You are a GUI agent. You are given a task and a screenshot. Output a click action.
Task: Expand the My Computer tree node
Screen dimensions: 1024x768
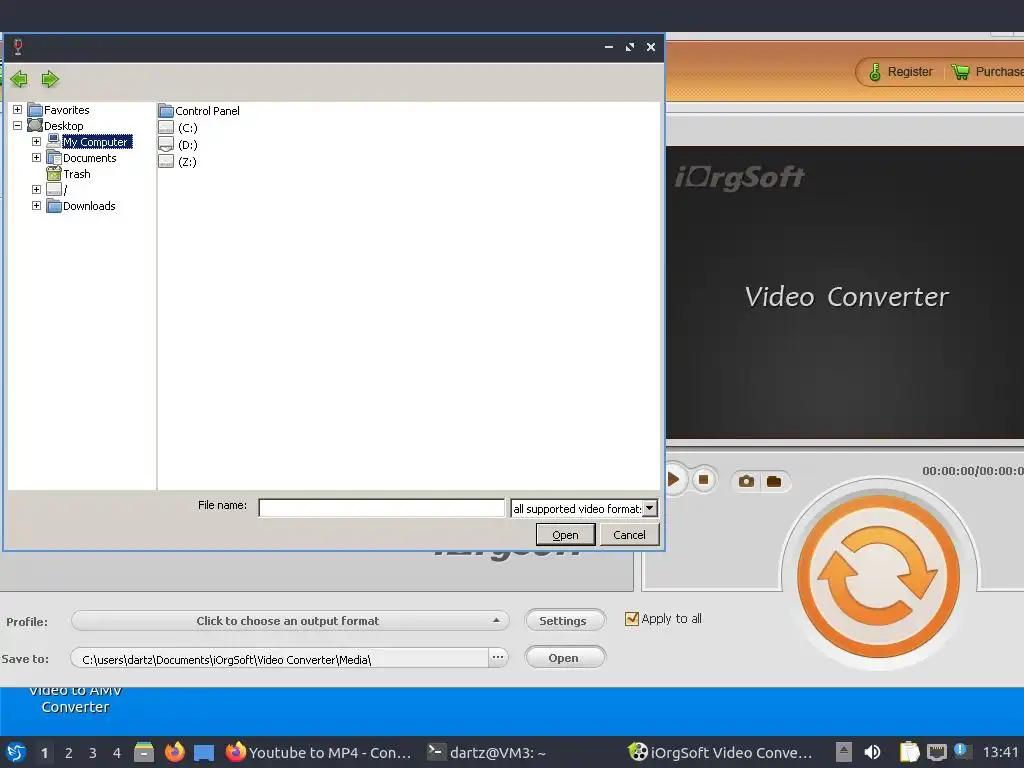(x=37, y=142)
